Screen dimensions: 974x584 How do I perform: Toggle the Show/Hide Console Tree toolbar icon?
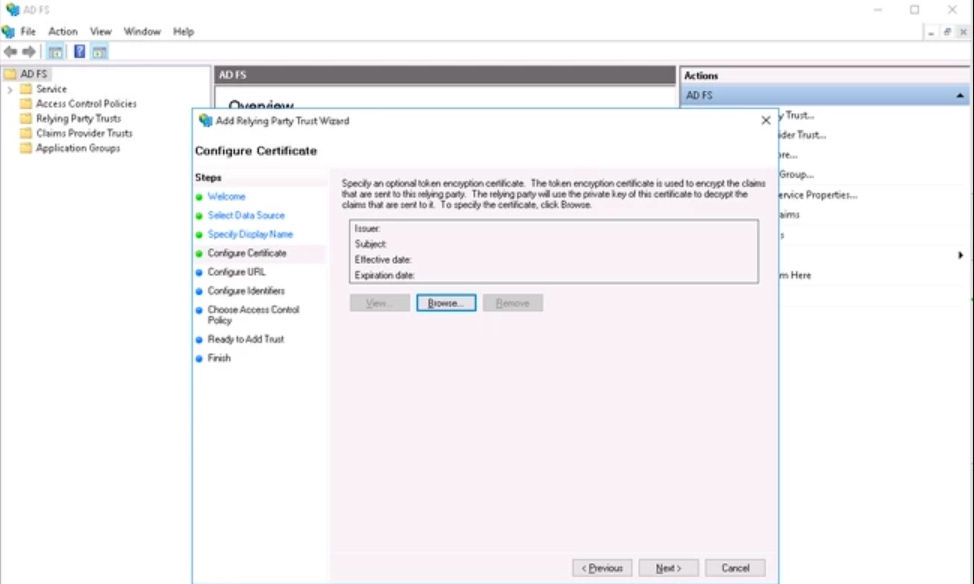pyautogui.click(x=55, y=52)
